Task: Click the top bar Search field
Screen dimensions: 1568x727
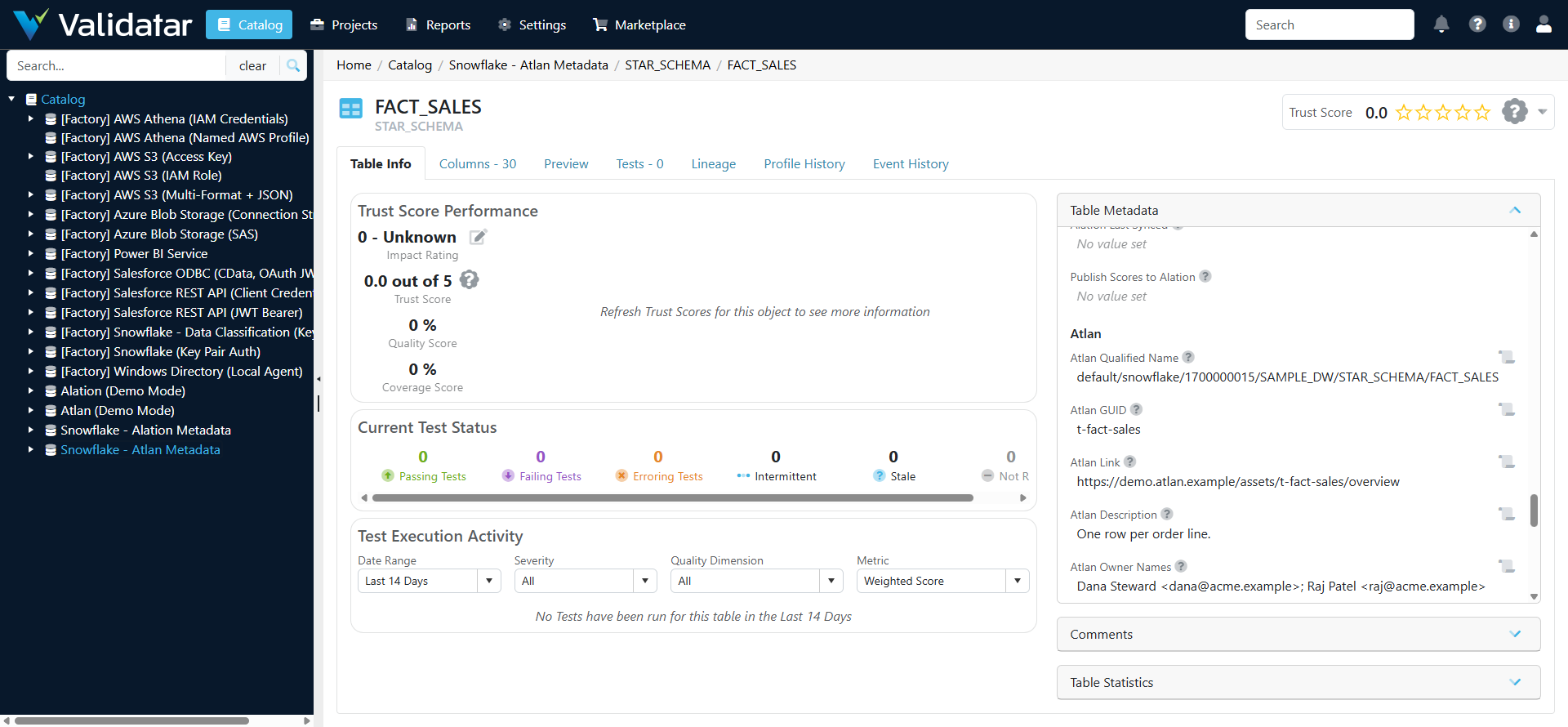Action: (1330, 25)
